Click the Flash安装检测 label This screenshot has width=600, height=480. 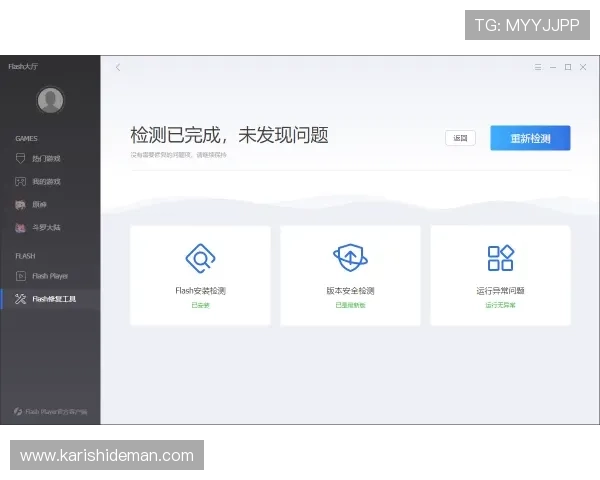(x=200, y=291)
